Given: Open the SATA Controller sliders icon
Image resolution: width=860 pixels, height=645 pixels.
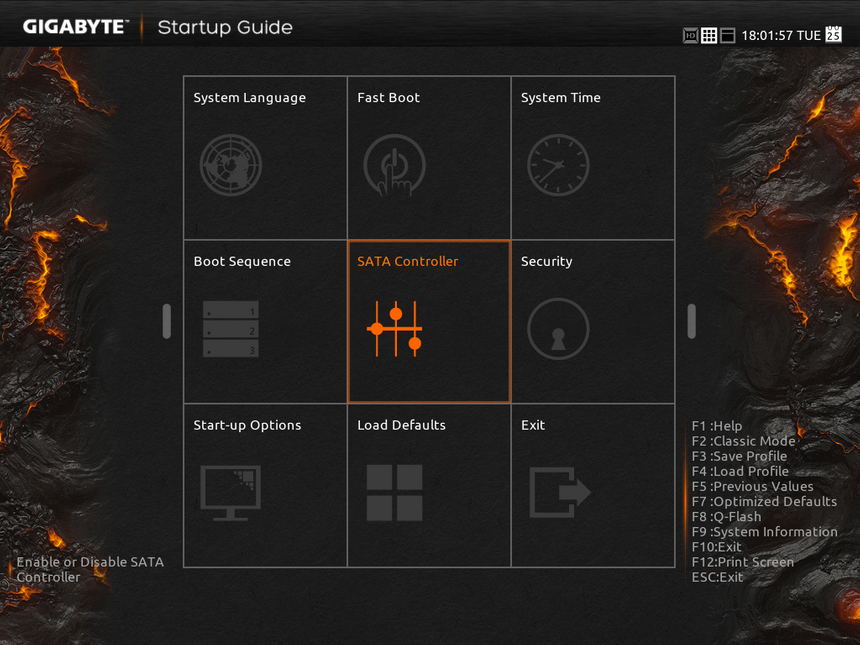Looking at the screenshot, I should [394, 328].
